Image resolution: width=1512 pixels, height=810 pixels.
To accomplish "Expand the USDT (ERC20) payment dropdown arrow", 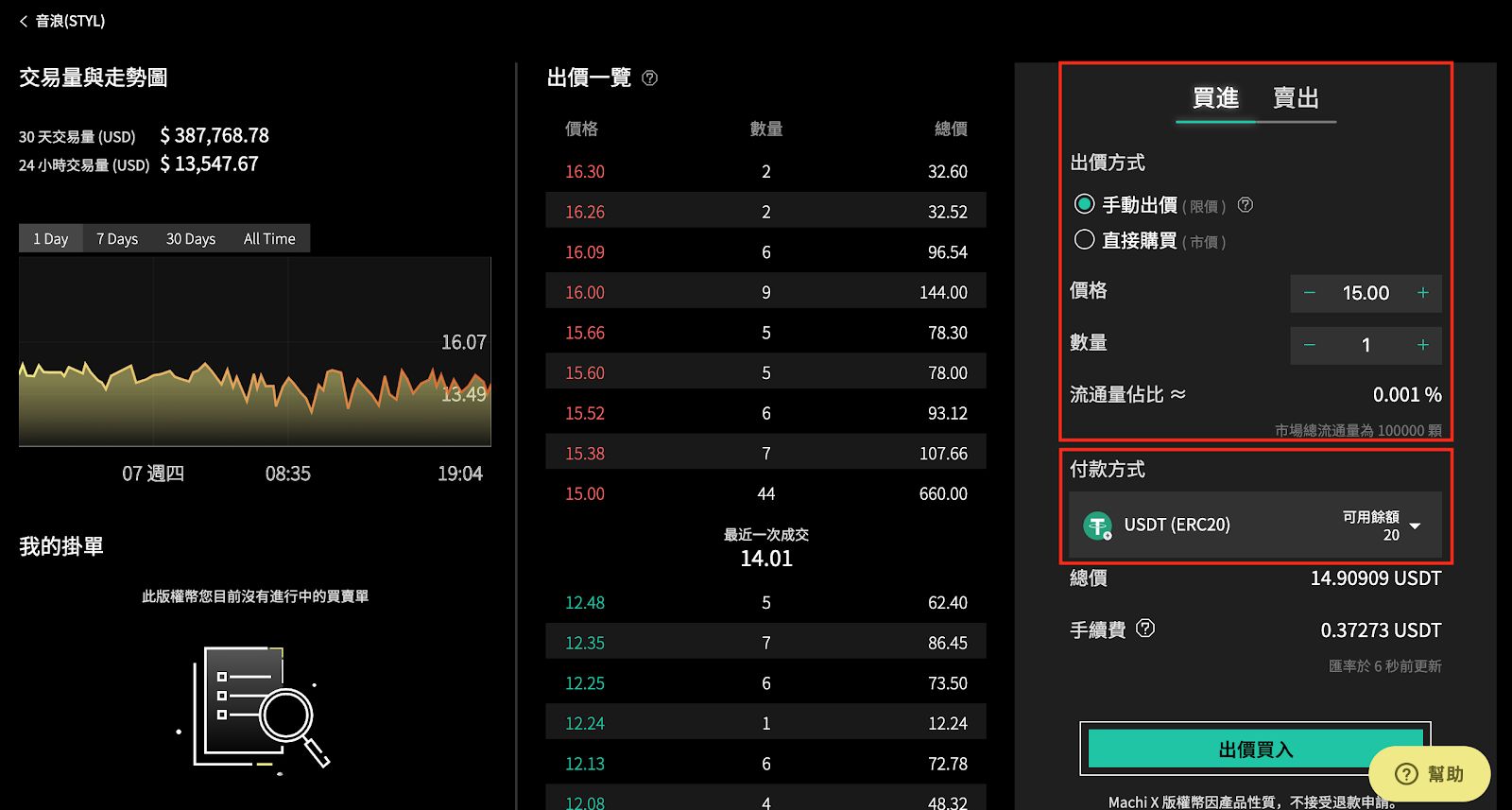I will [1415, 526].
